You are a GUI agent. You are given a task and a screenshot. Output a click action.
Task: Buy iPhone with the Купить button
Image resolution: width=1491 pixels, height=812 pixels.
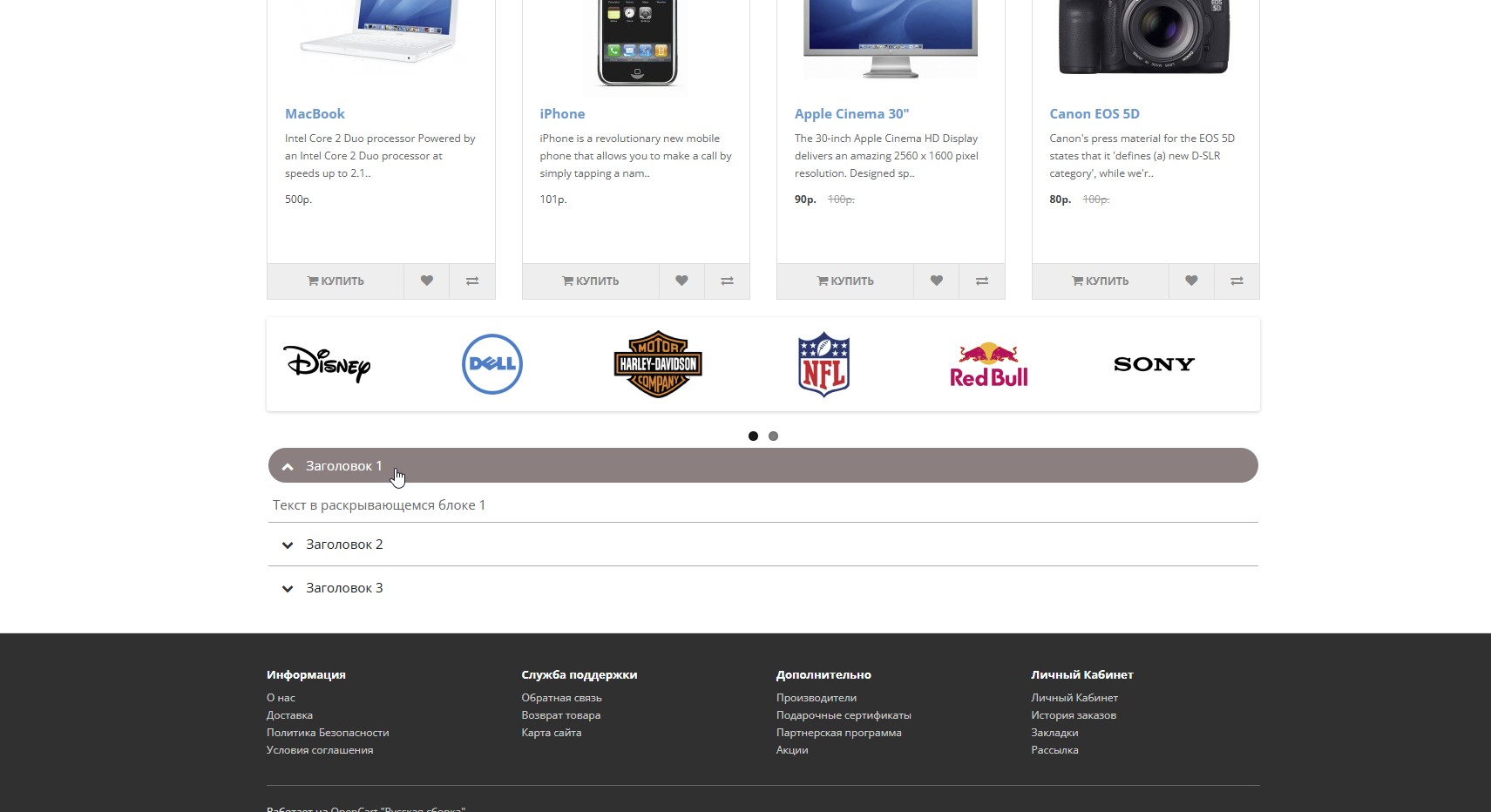pyautogui.click(x=591, y=281)
